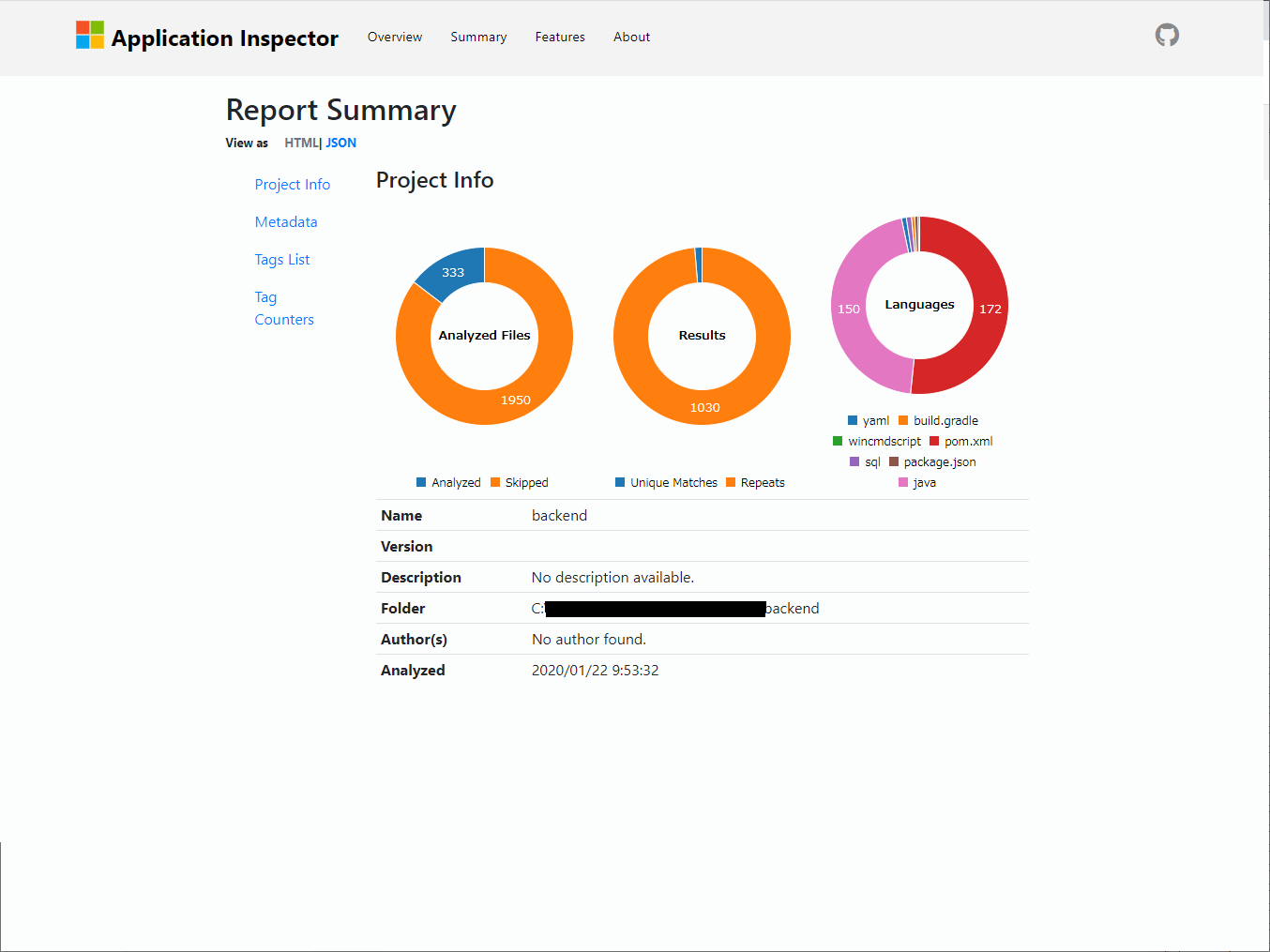Click the blue Analyzed legend swatch
1270x952 pixels.
click(421, 482)
